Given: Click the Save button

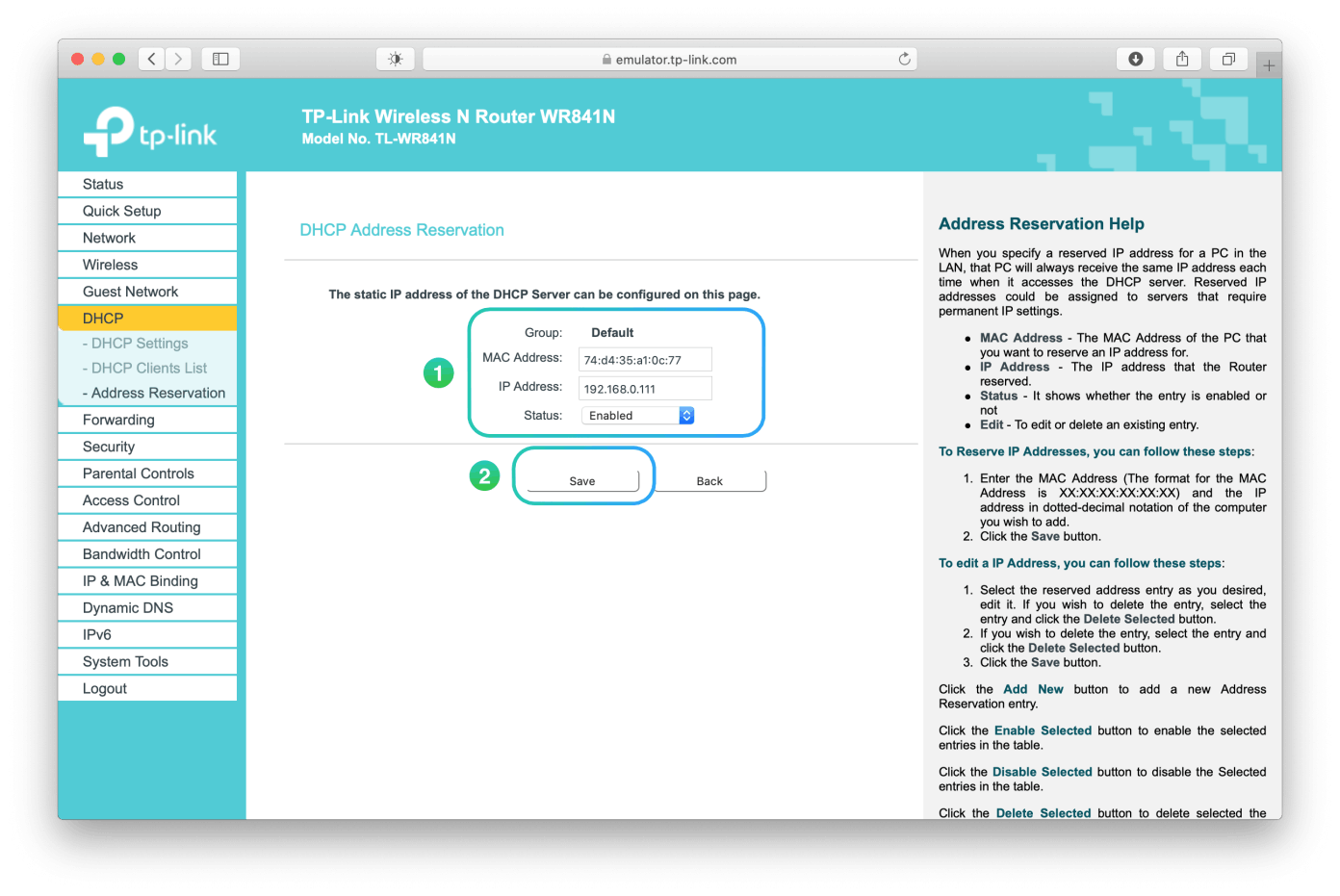Looking at the screenshot, I should pos(582,481).
